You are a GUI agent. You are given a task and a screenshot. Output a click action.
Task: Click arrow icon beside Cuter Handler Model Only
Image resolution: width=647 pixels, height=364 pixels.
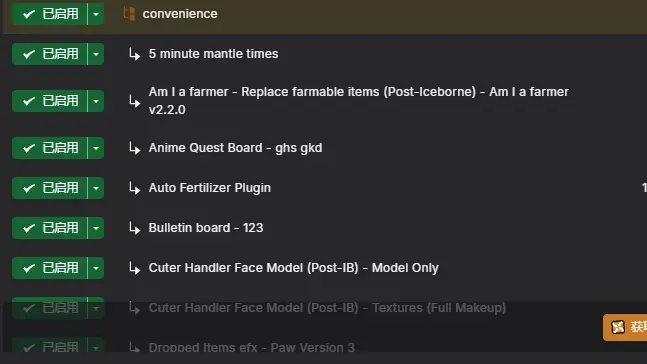[x=135, y=268]
